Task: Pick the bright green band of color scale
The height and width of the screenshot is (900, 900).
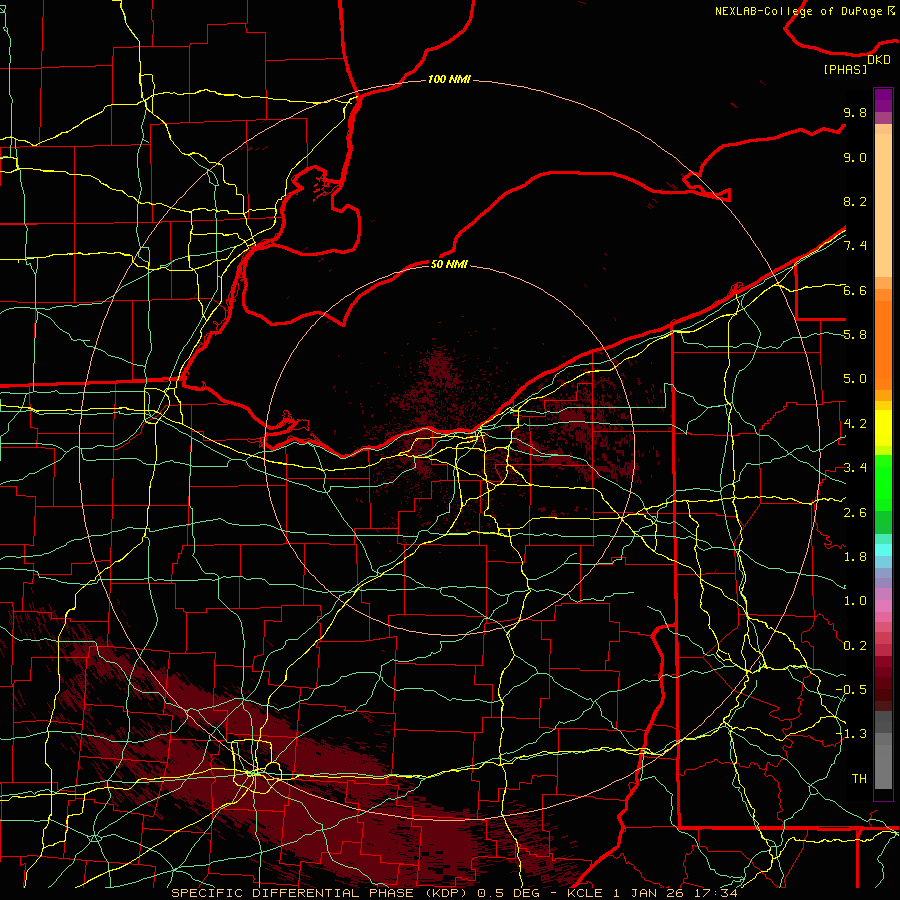Action: click(x=883, y=483)
